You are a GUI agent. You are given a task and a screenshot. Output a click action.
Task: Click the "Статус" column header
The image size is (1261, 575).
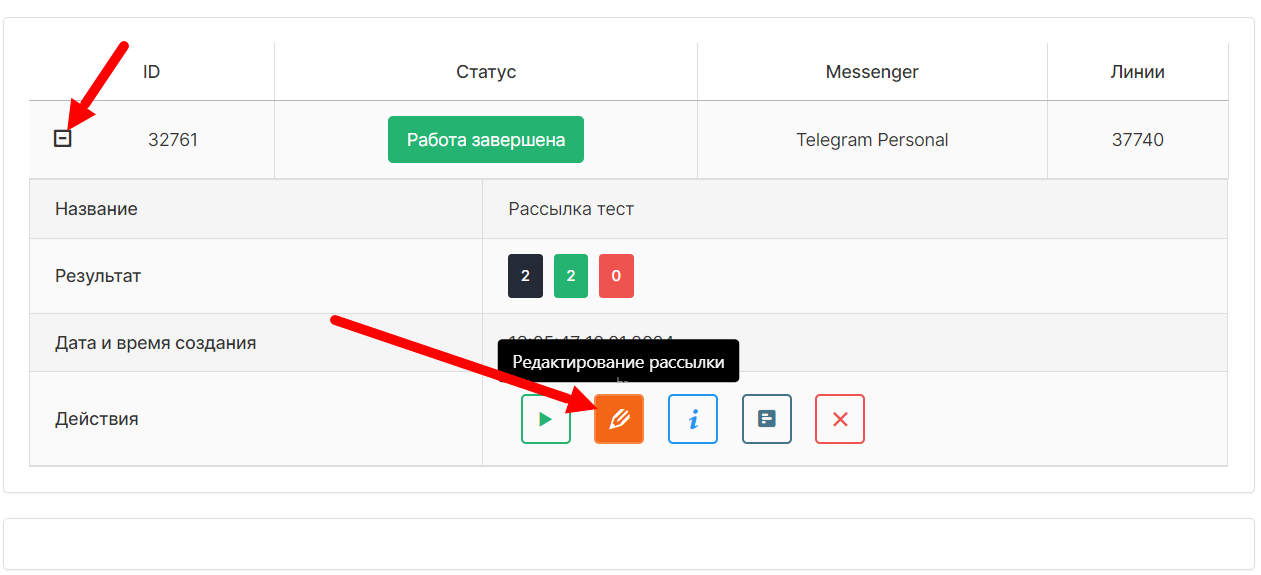point(486,72)
